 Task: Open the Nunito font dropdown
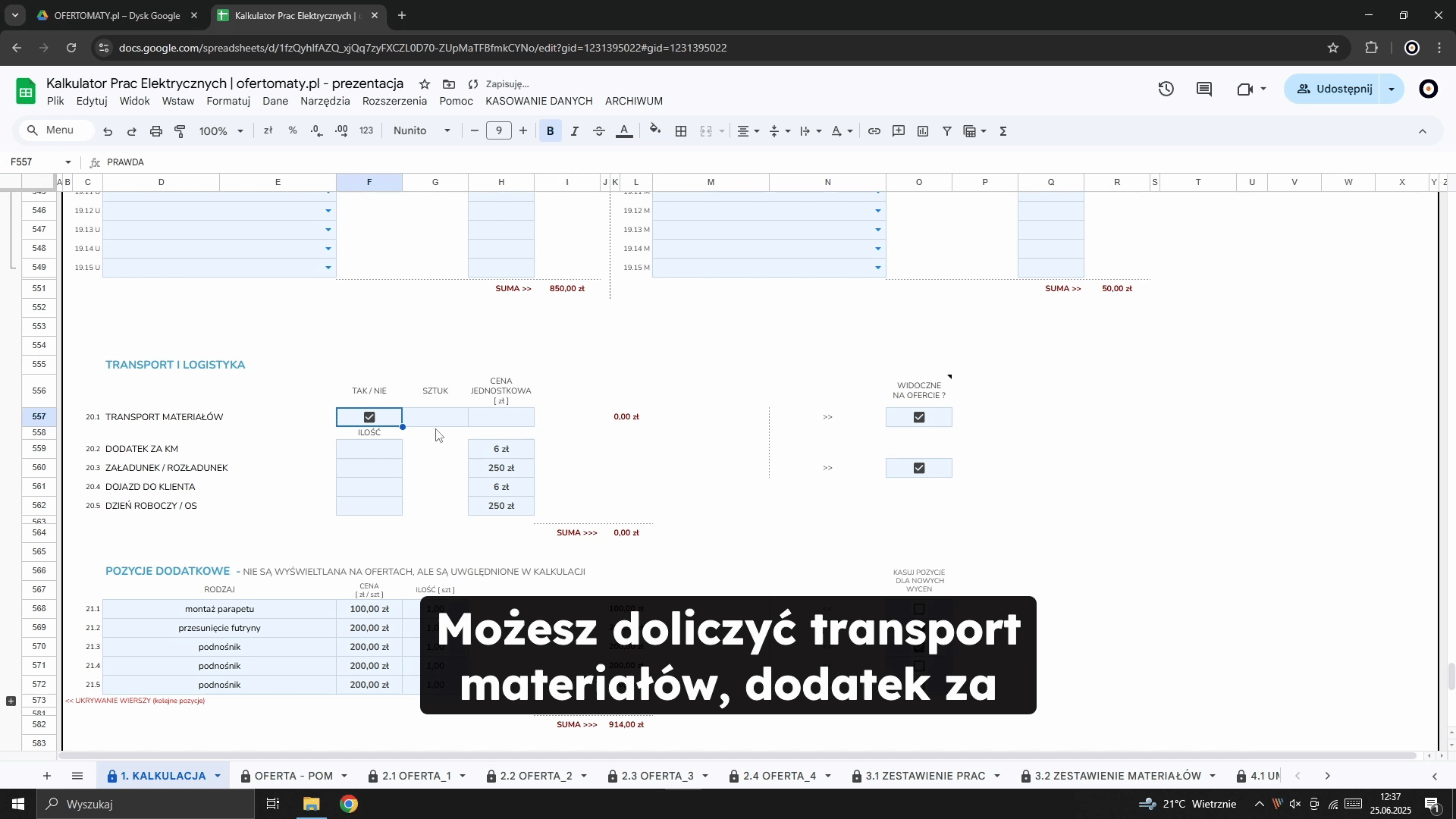coord(422,131)
